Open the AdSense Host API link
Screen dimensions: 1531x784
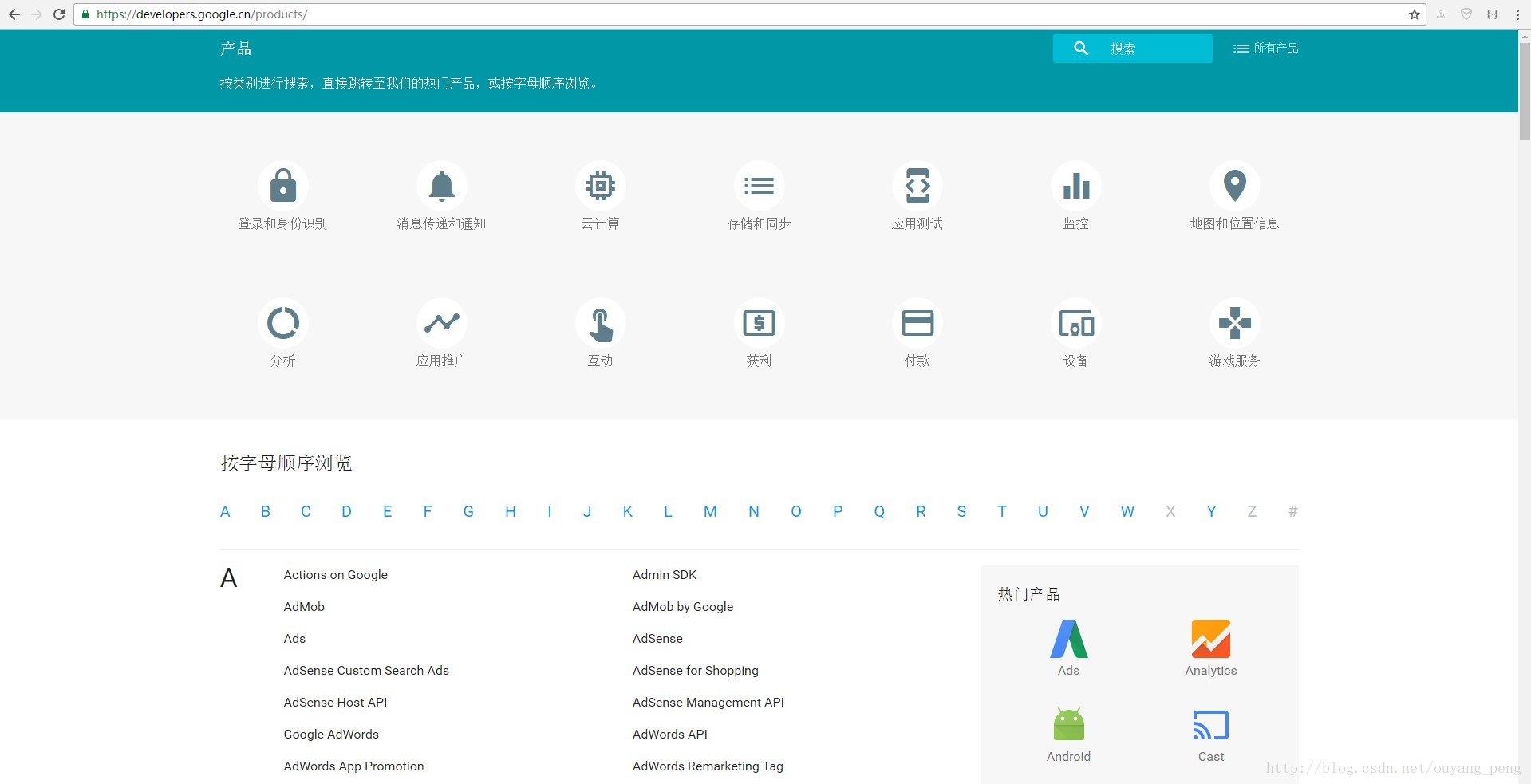click(x=336, y=703)
